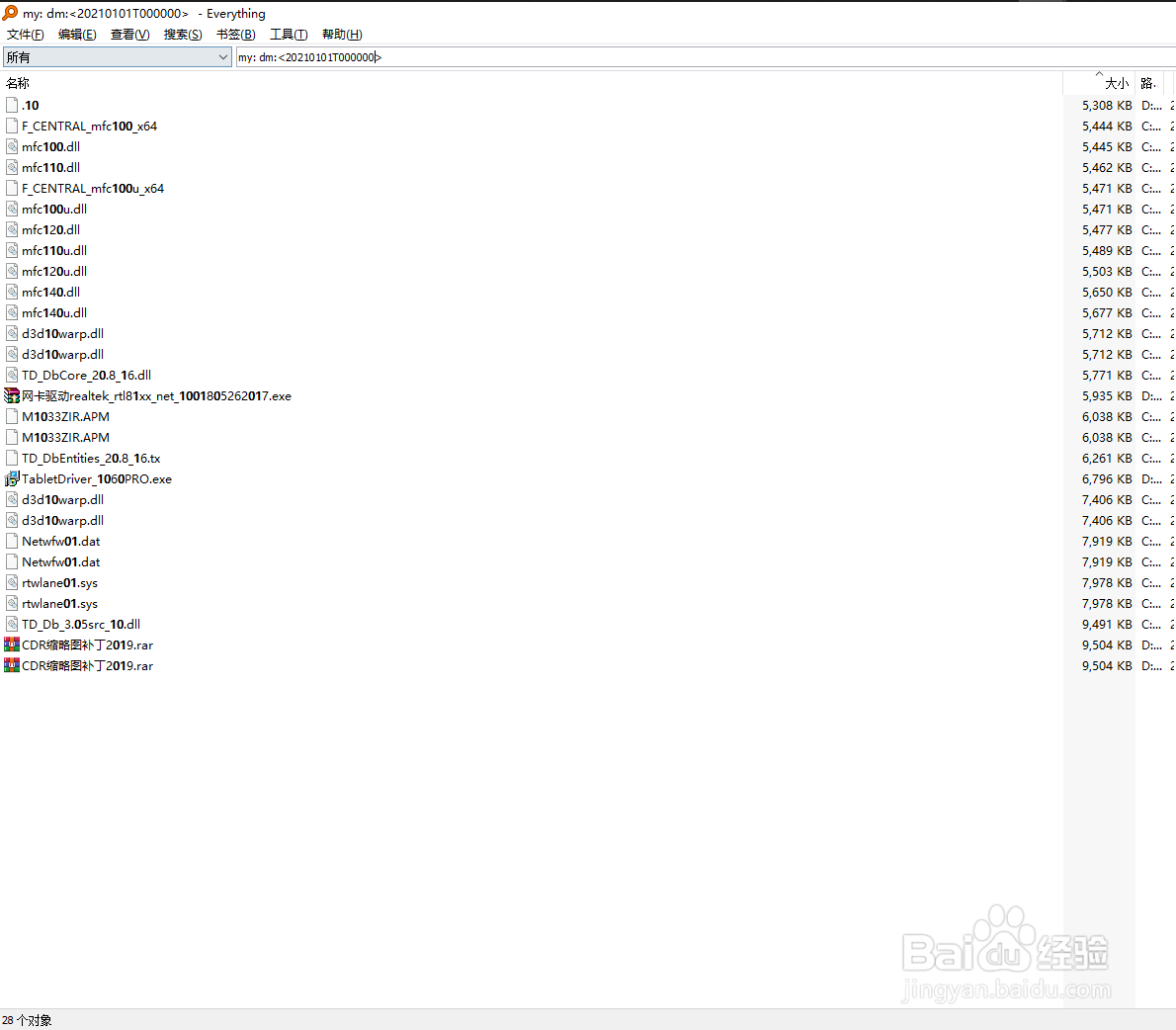Open the 查看(V) menu
The height and width of the screenshot is (1030, 1176).
pos(129,35)
